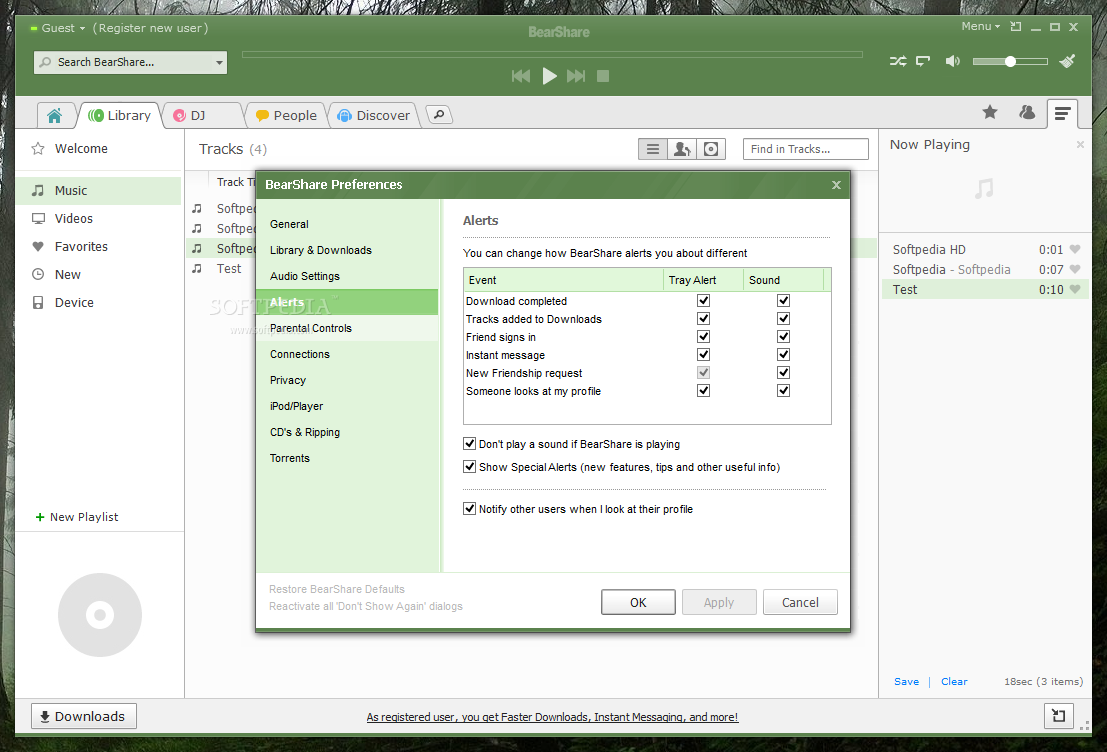Skip to next track
The height and width of the screenshot is (752, 1107).
coord(576,76)
